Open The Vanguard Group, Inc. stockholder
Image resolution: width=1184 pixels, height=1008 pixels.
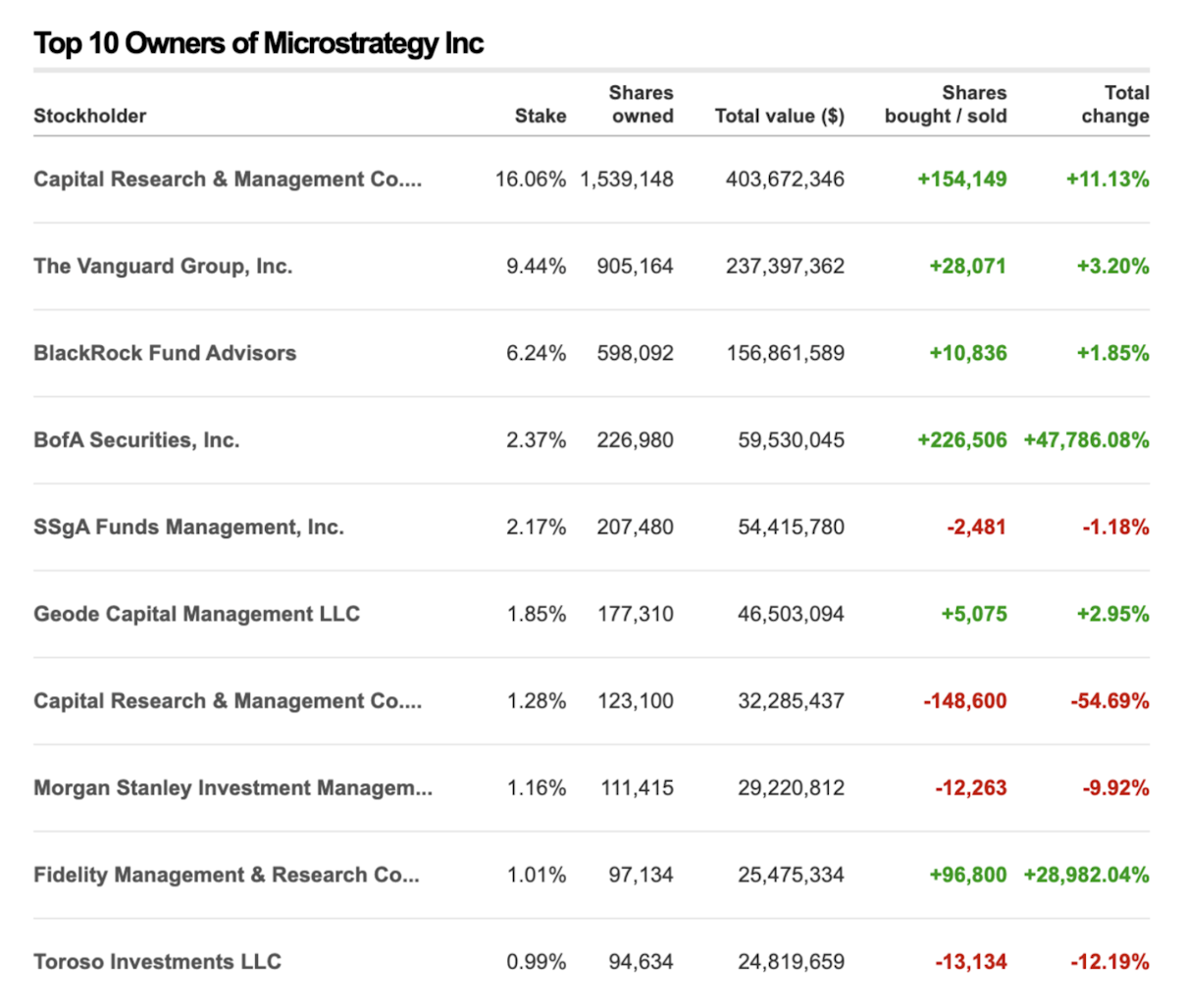[163, 267]
